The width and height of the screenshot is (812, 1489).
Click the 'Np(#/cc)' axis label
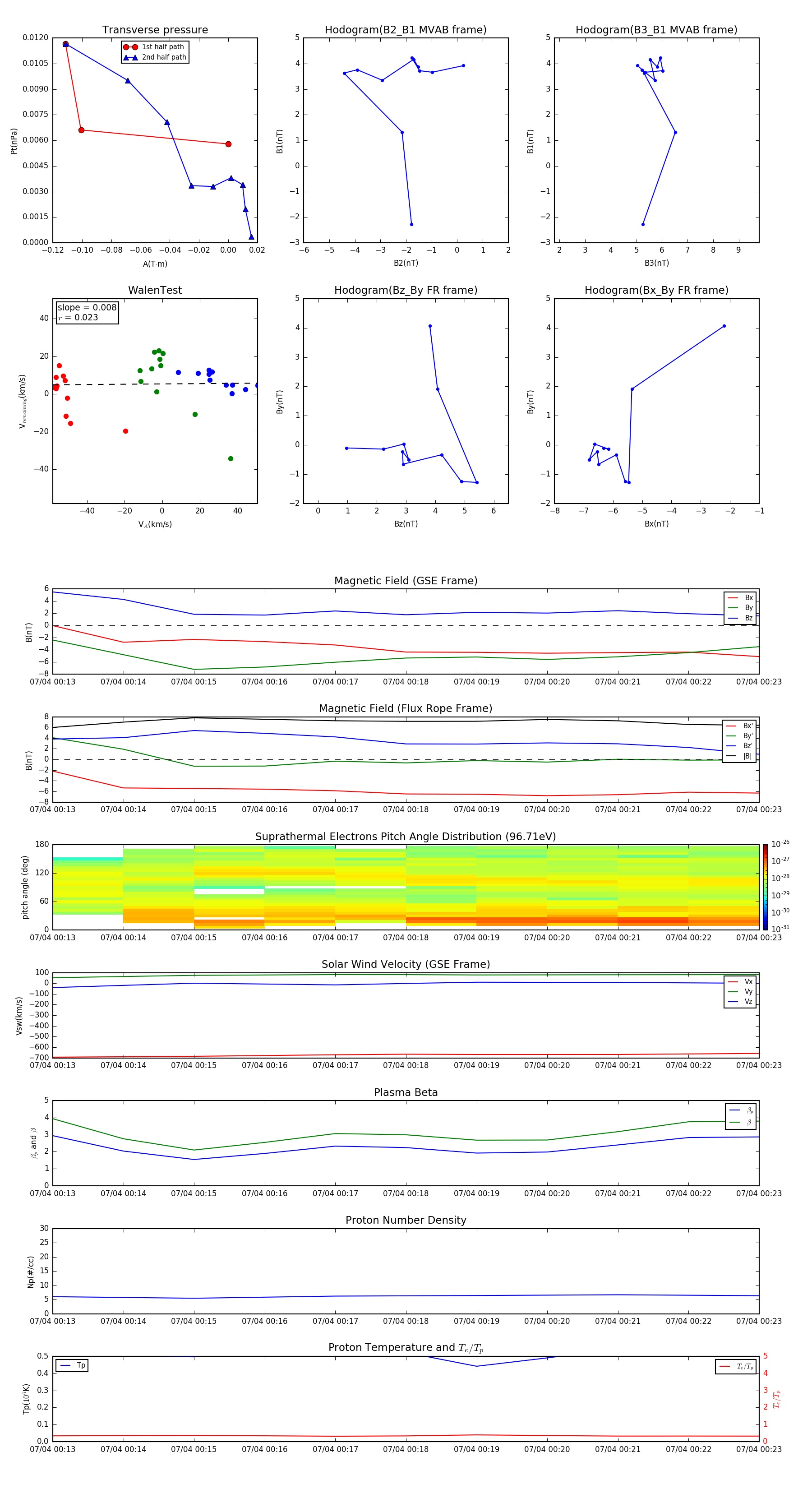pos(31,1271)
